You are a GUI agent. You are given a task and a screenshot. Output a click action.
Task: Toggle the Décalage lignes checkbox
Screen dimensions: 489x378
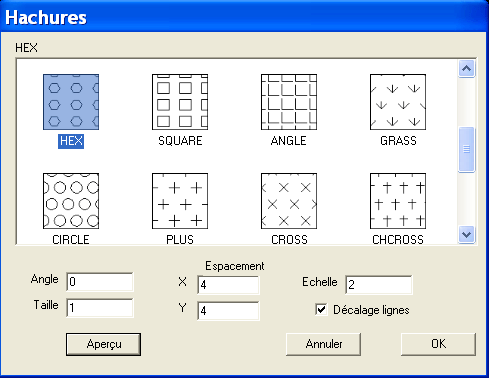point(321,310)
